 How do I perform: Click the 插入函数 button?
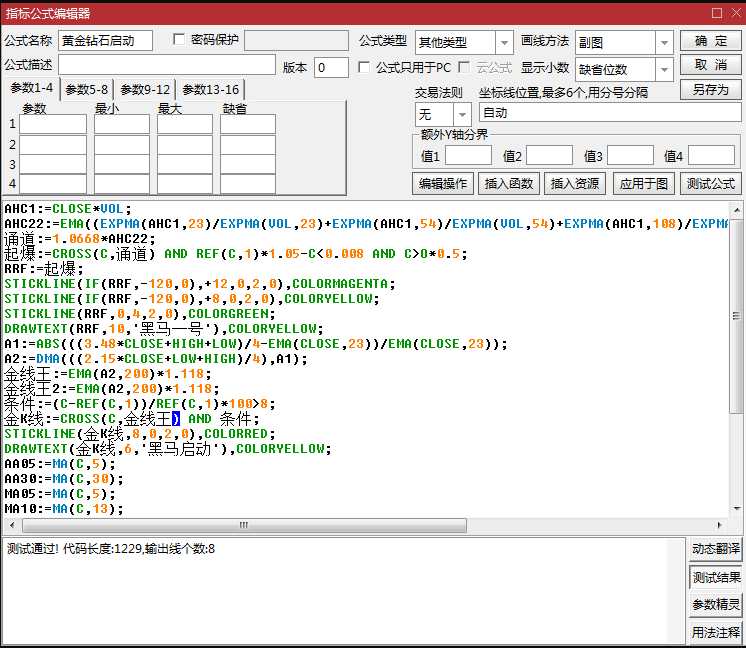[509, 184]
